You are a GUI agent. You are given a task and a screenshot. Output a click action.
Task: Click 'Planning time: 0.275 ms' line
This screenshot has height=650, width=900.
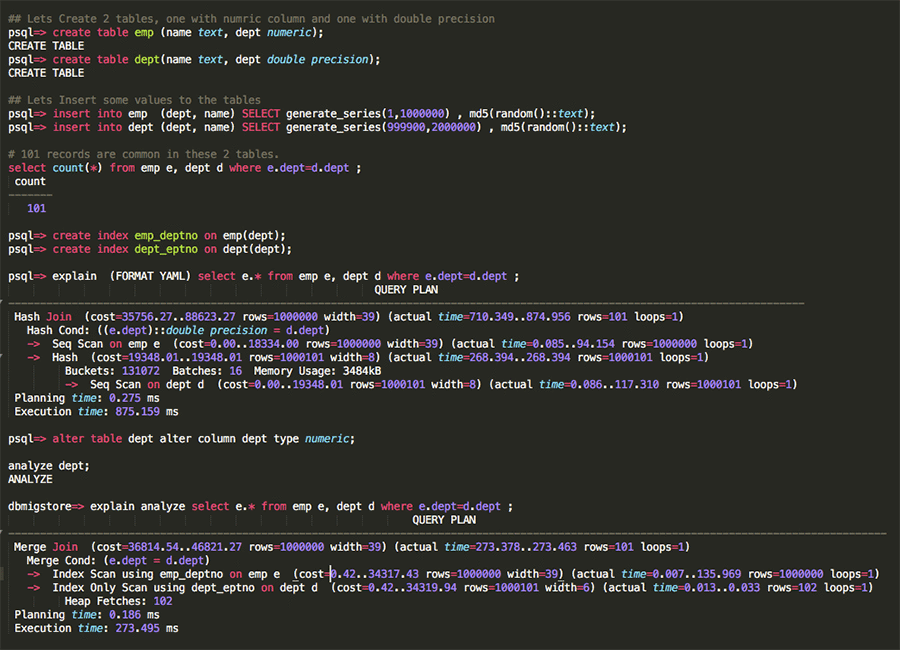87,398
